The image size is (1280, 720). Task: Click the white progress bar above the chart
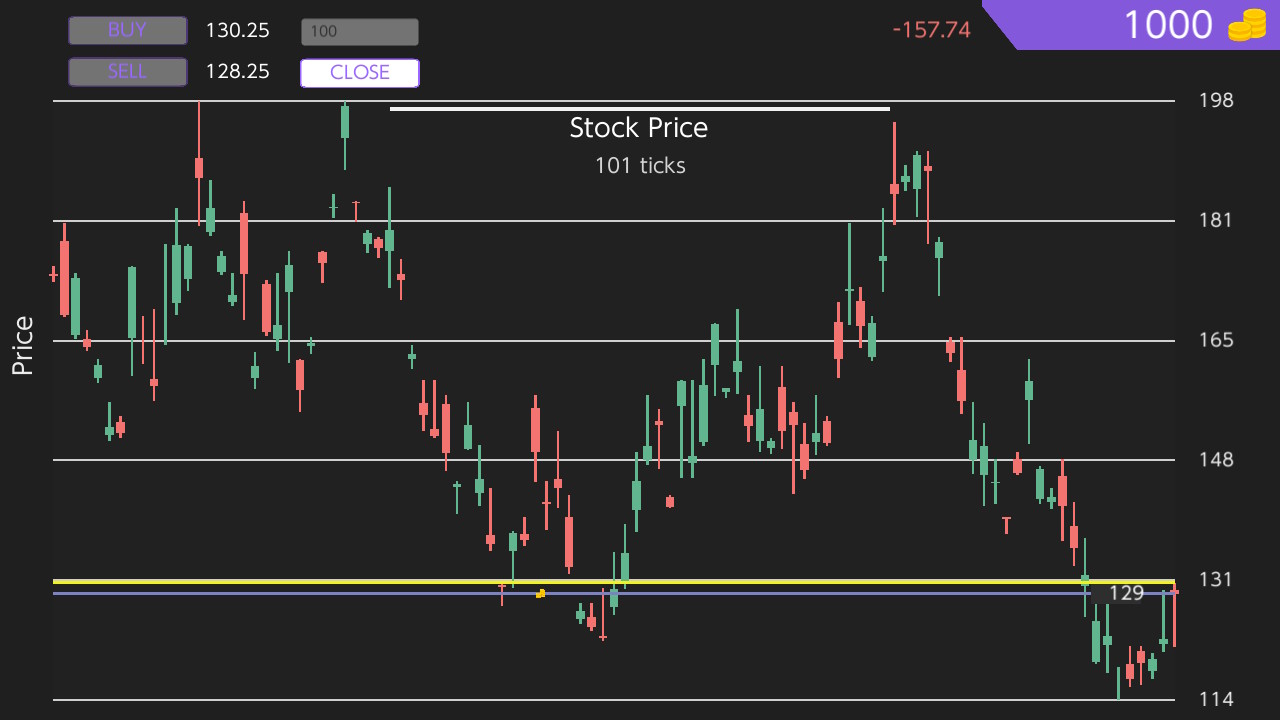click(640, 107)
